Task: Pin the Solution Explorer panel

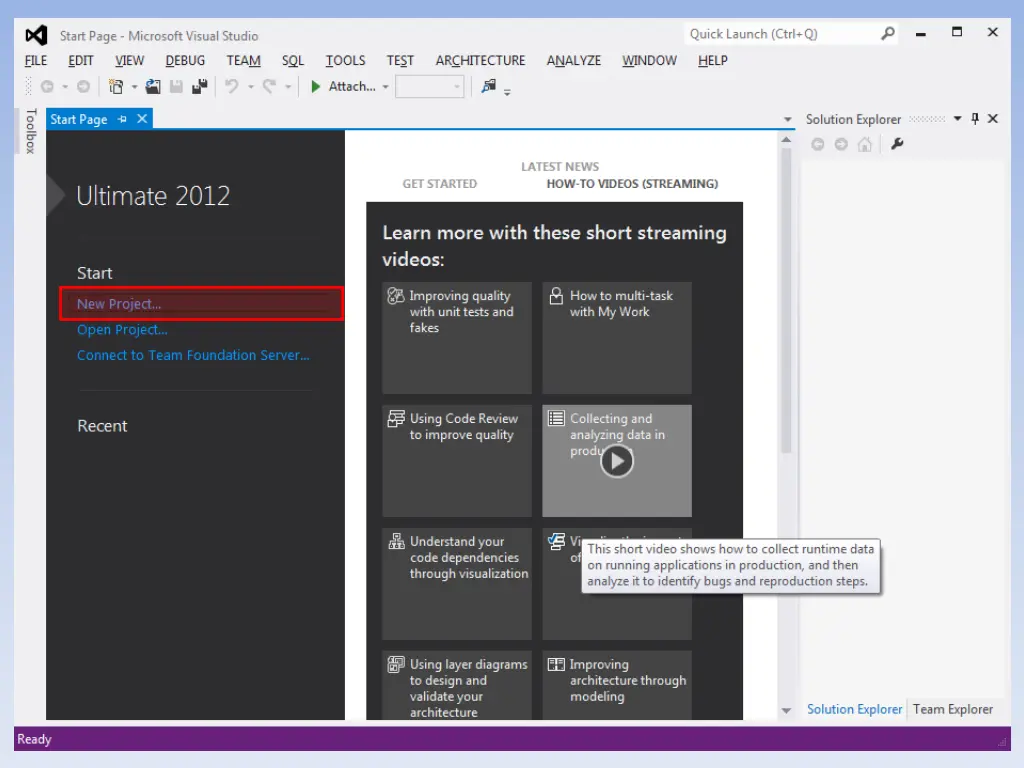Action: click(x=975, y=119)
